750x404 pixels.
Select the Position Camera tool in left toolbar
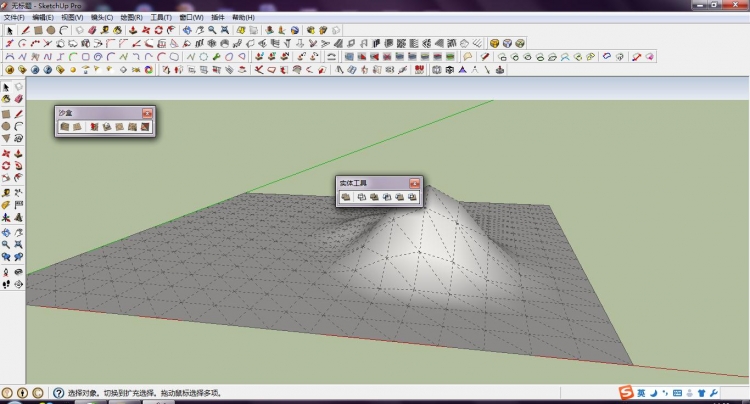click(x=6, y=272)
